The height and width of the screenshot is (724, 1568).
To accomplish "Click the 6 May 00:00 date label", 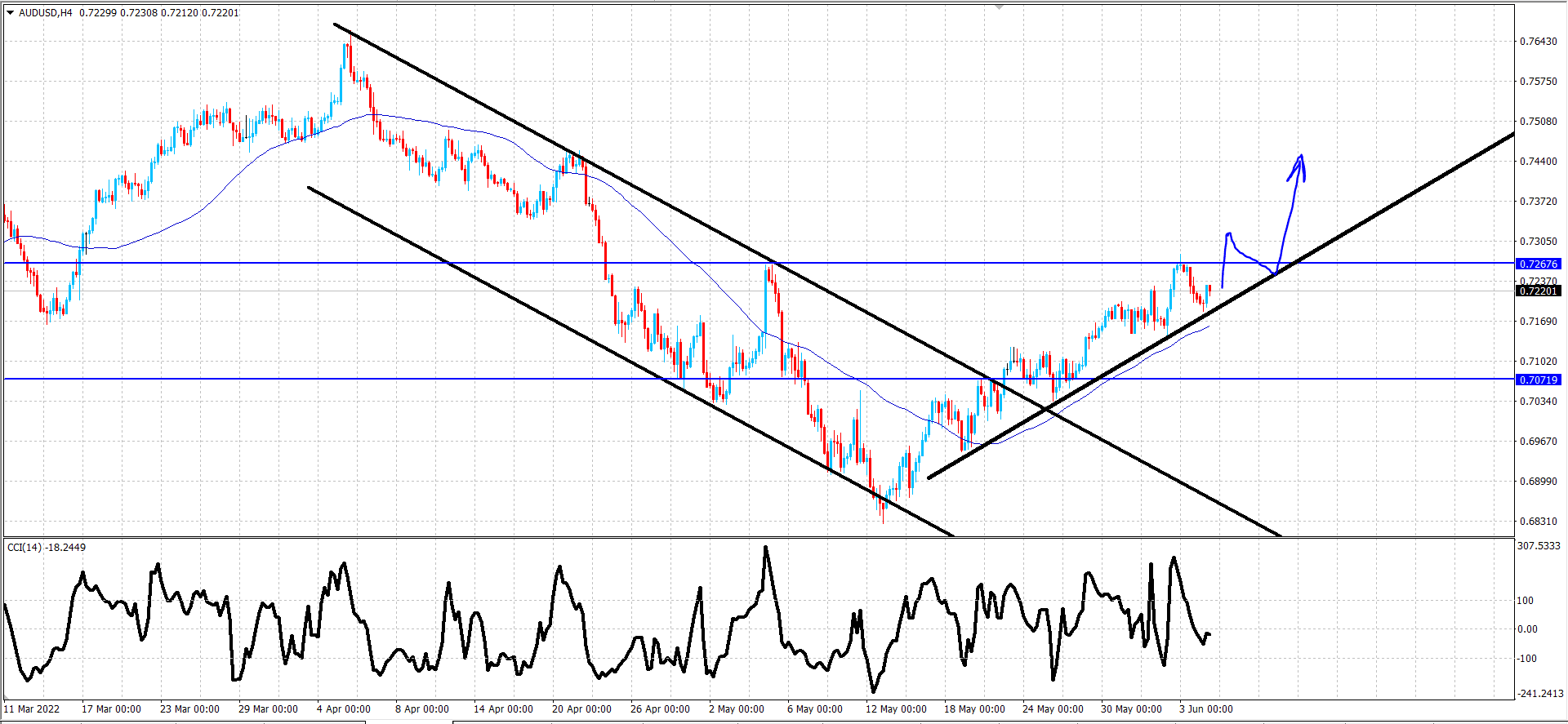I will tap(815, 708).
